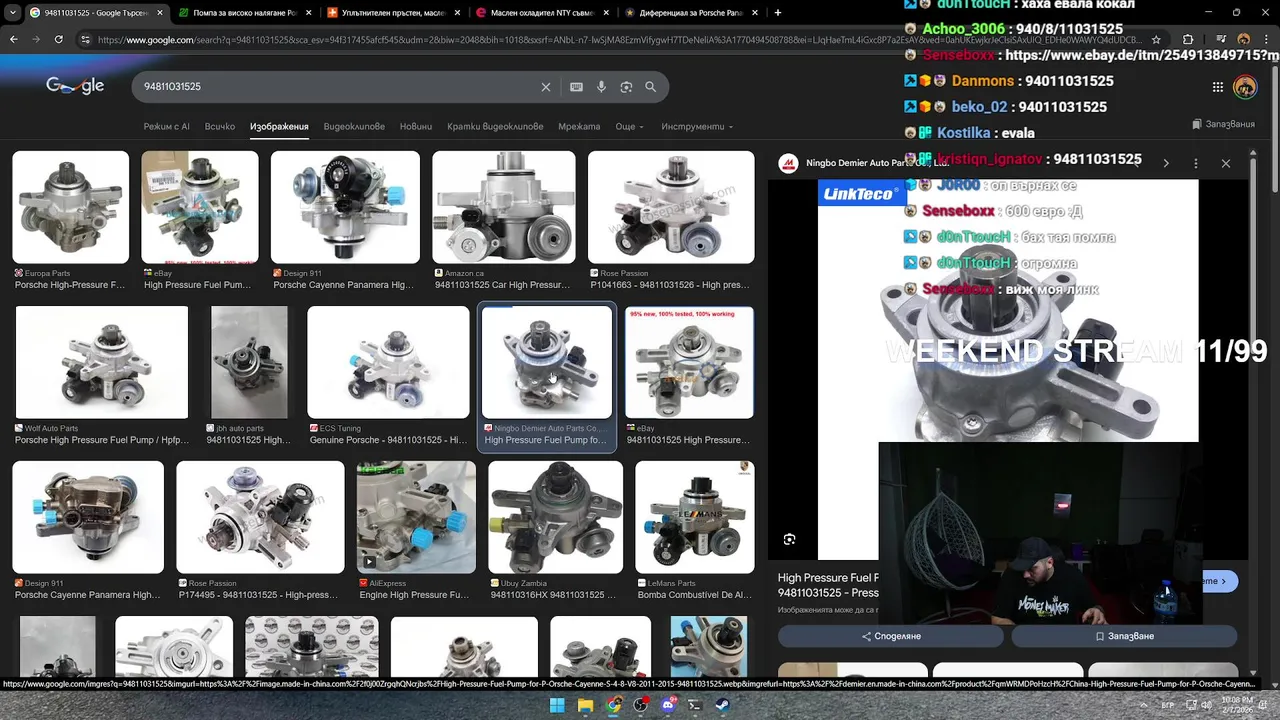Screen dimensions: 1280x720
Task: Switch to Мрежата tab
Action: click(x=579, y=127)
